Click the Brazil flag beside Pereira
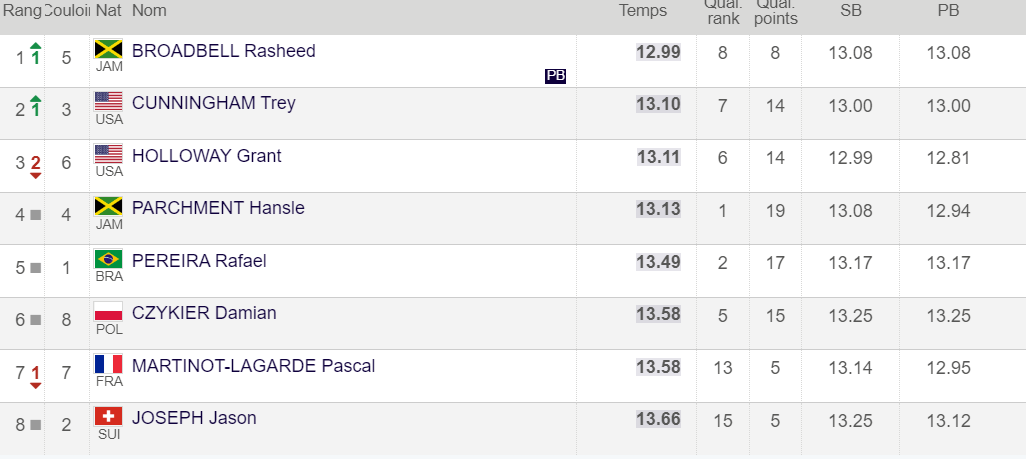 (x=108, y=259)
